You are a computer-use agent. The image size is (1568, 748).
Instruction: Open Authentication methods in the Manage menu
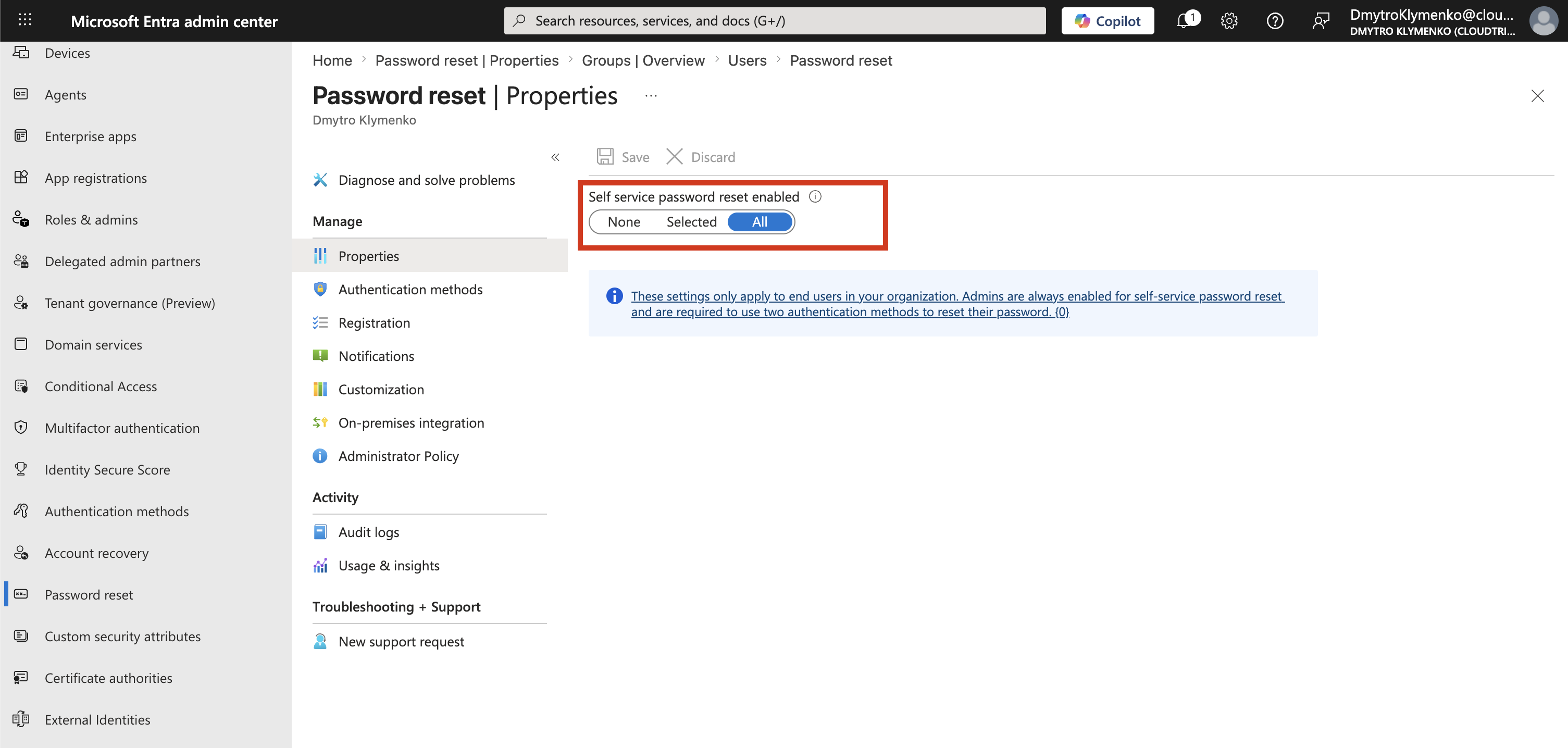pos(430,290)
